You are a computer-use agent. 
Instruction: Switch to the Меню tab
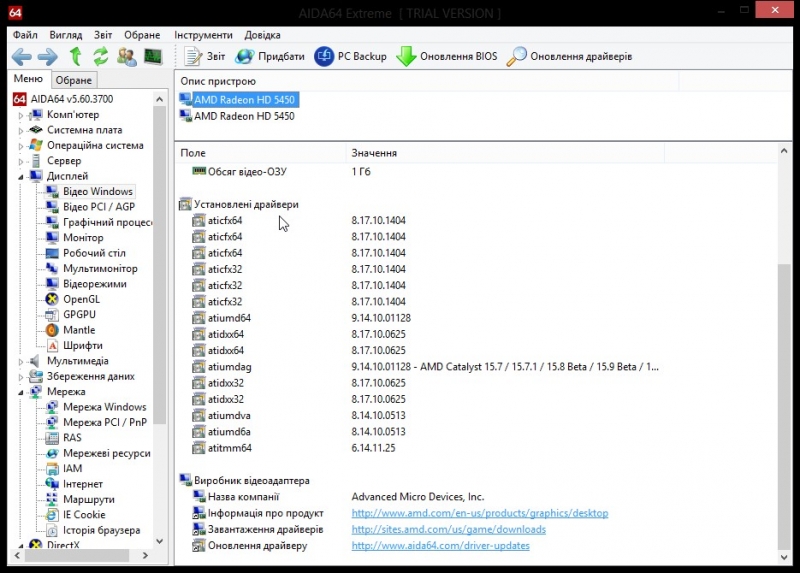click(28, 79)
